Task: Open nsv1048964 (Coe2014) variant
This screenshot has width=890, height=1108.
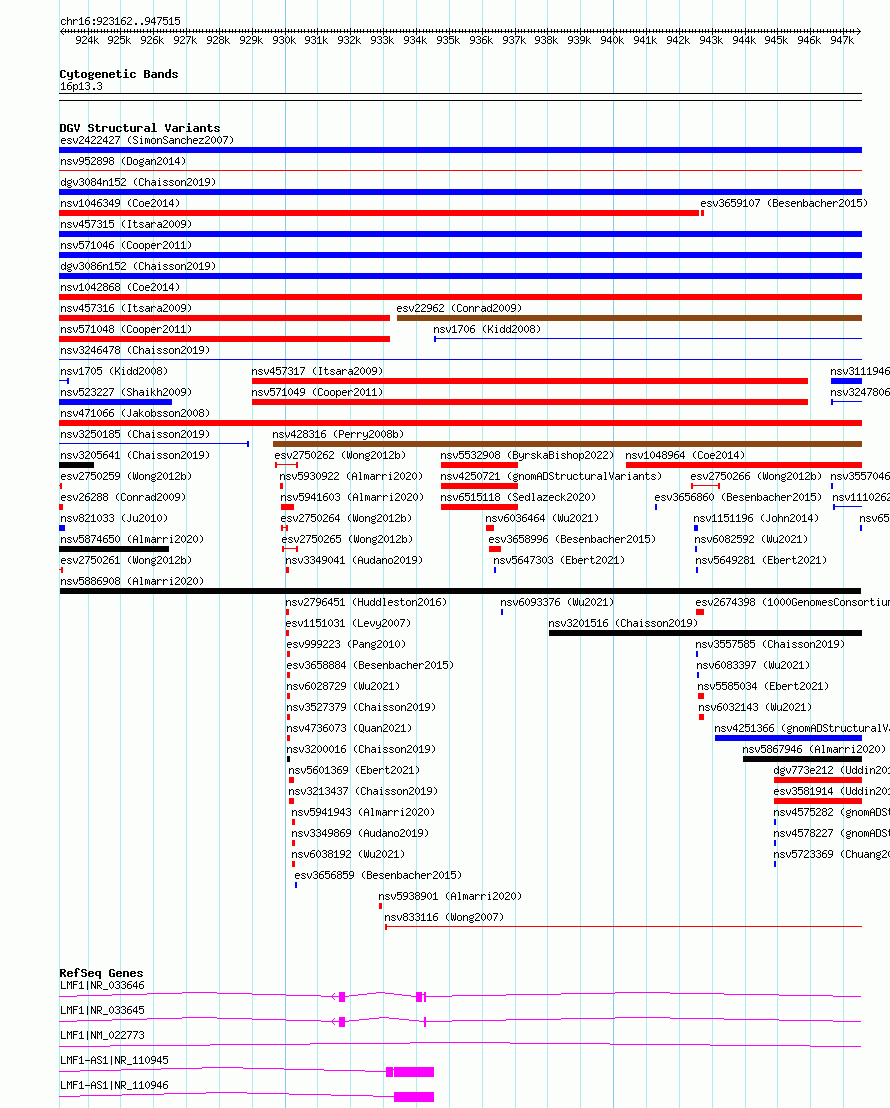Action: click(686, 455)
